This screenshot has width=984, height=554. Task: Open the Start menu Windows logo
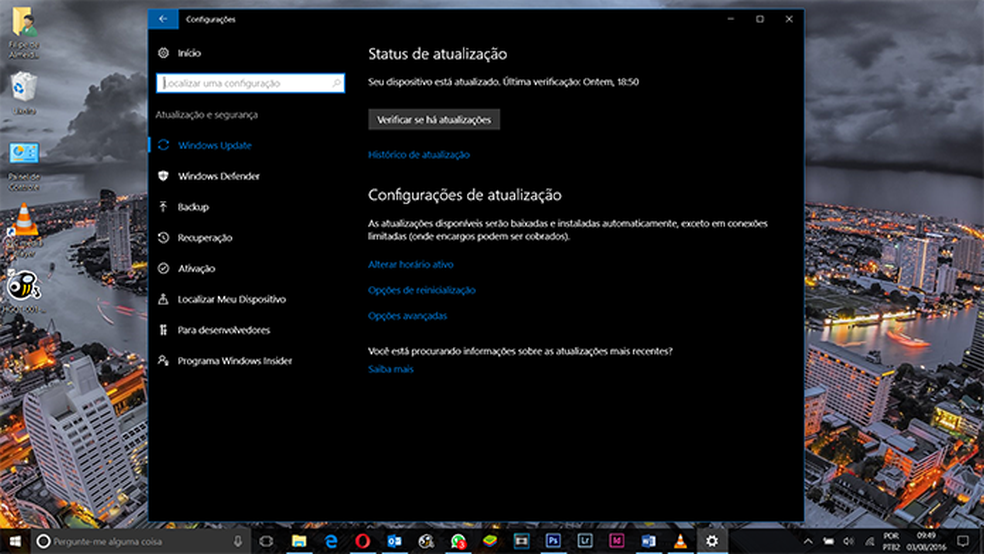point(15,541)
